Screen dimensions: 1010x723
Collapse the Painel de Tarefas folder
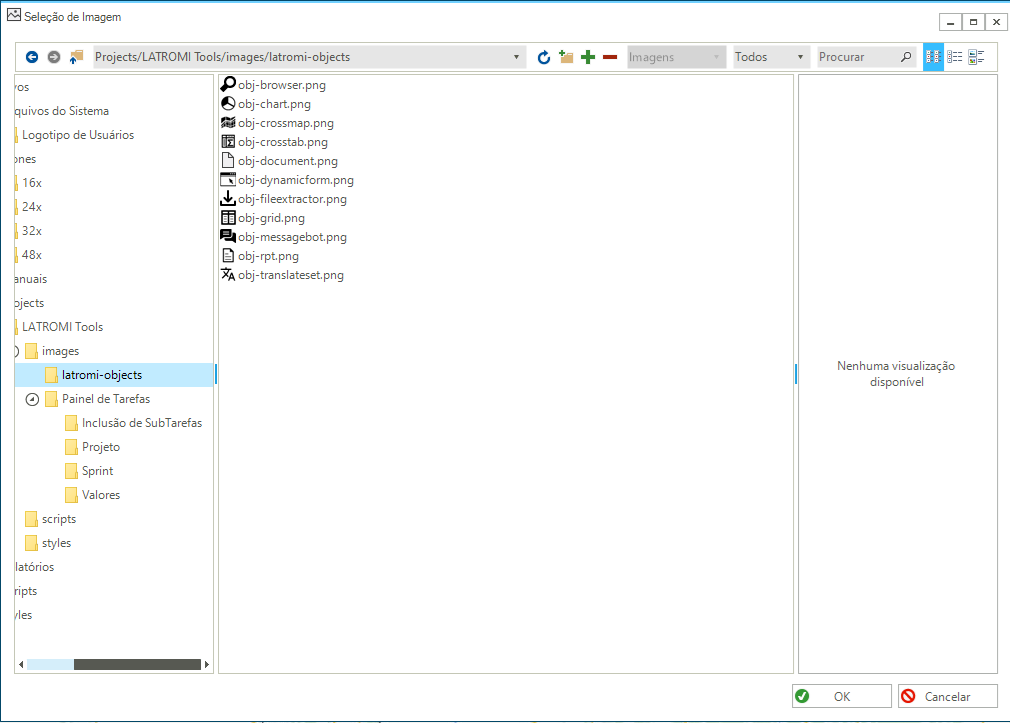[32, 399]
